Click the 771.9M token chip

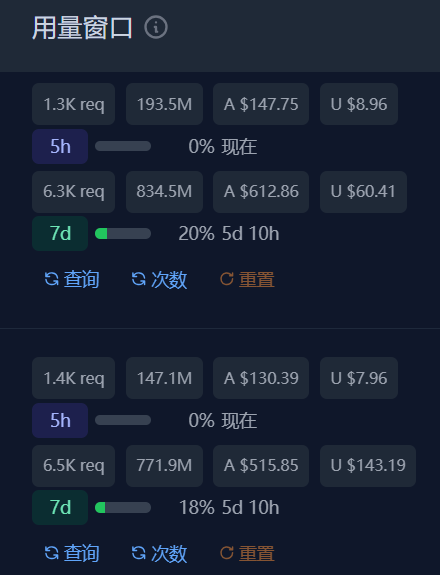[164, 466]
